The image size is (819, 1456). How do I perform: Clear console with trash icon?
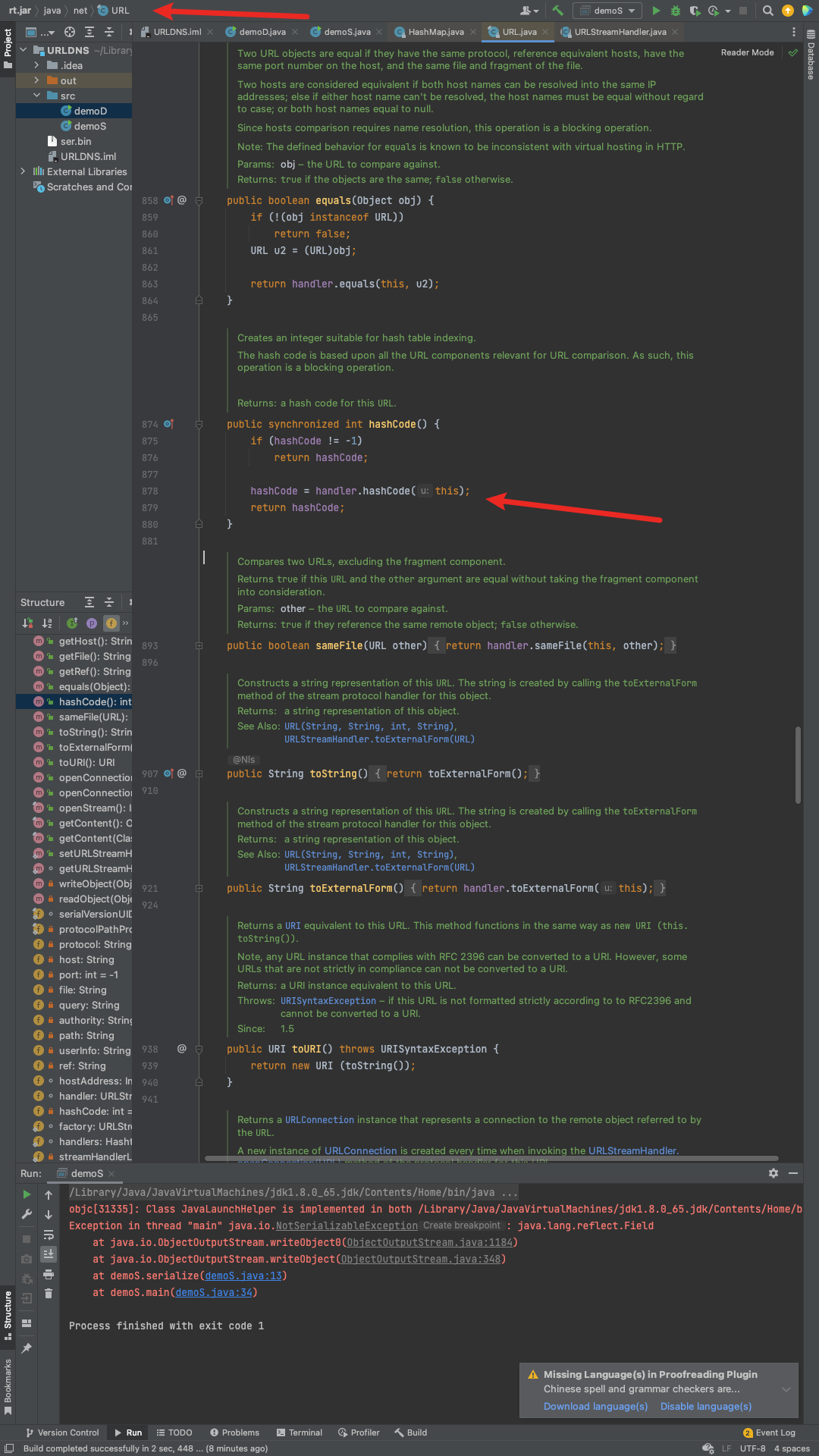point(49,1294)
